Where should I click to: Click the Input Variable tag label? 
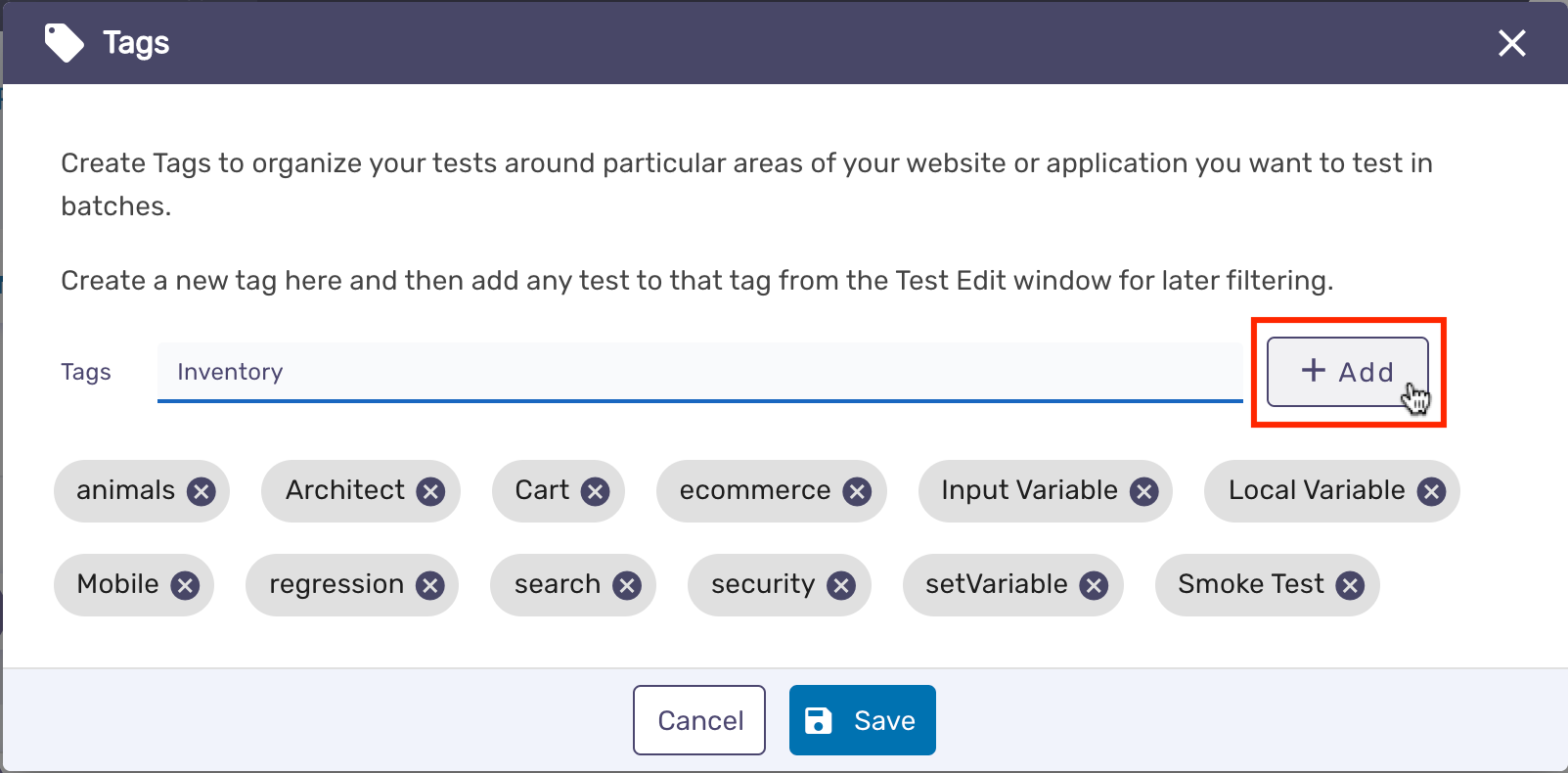click(x=1029, y=490)
